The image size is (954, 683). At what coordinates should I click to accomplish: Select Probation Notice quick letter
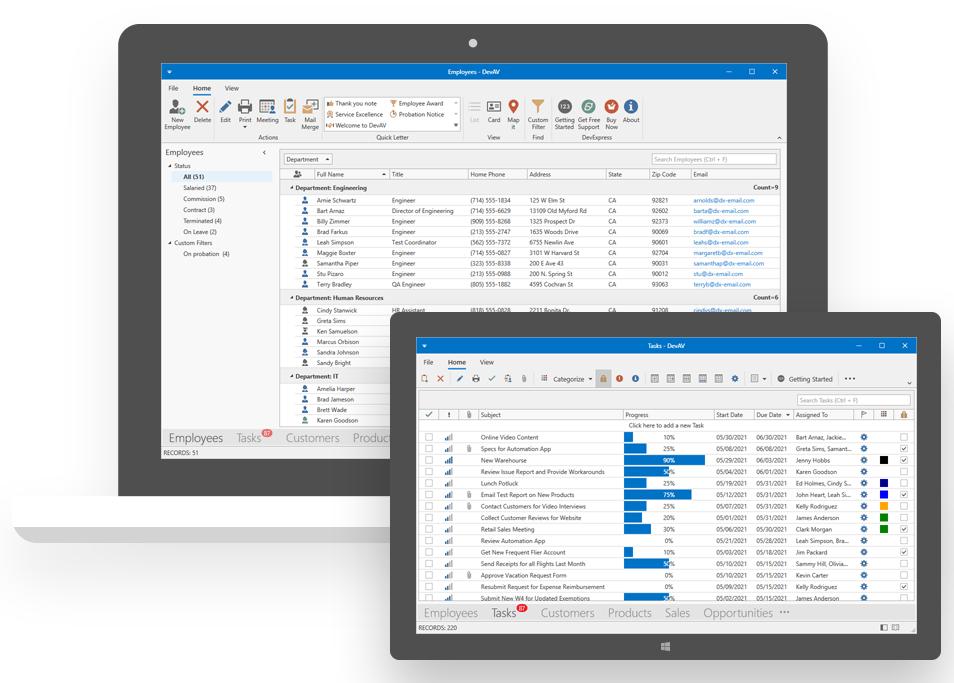tap(417, 114)
